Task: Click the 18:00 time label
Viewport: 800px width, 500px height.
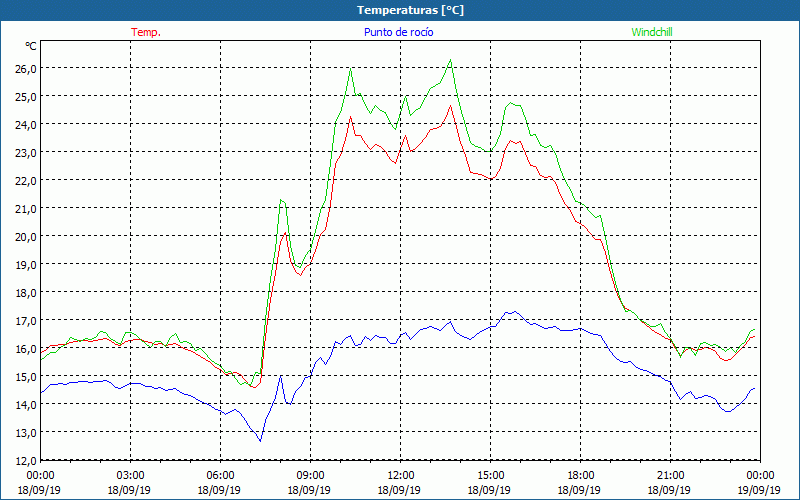Action: 581,476
